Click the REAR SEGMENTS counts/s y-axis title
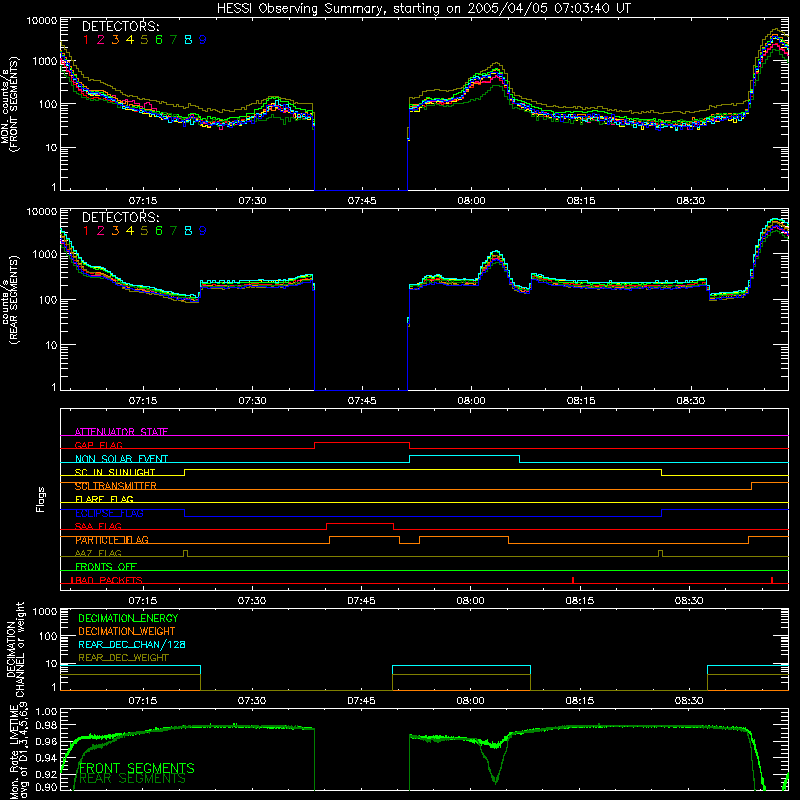The image size is (800, 800). point(10,299)
